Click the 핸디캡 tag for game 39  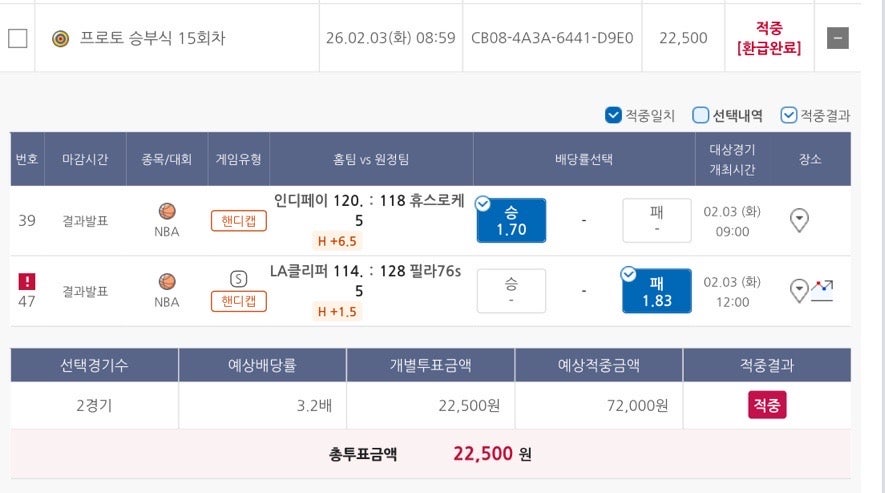click(x=238, y=220)
